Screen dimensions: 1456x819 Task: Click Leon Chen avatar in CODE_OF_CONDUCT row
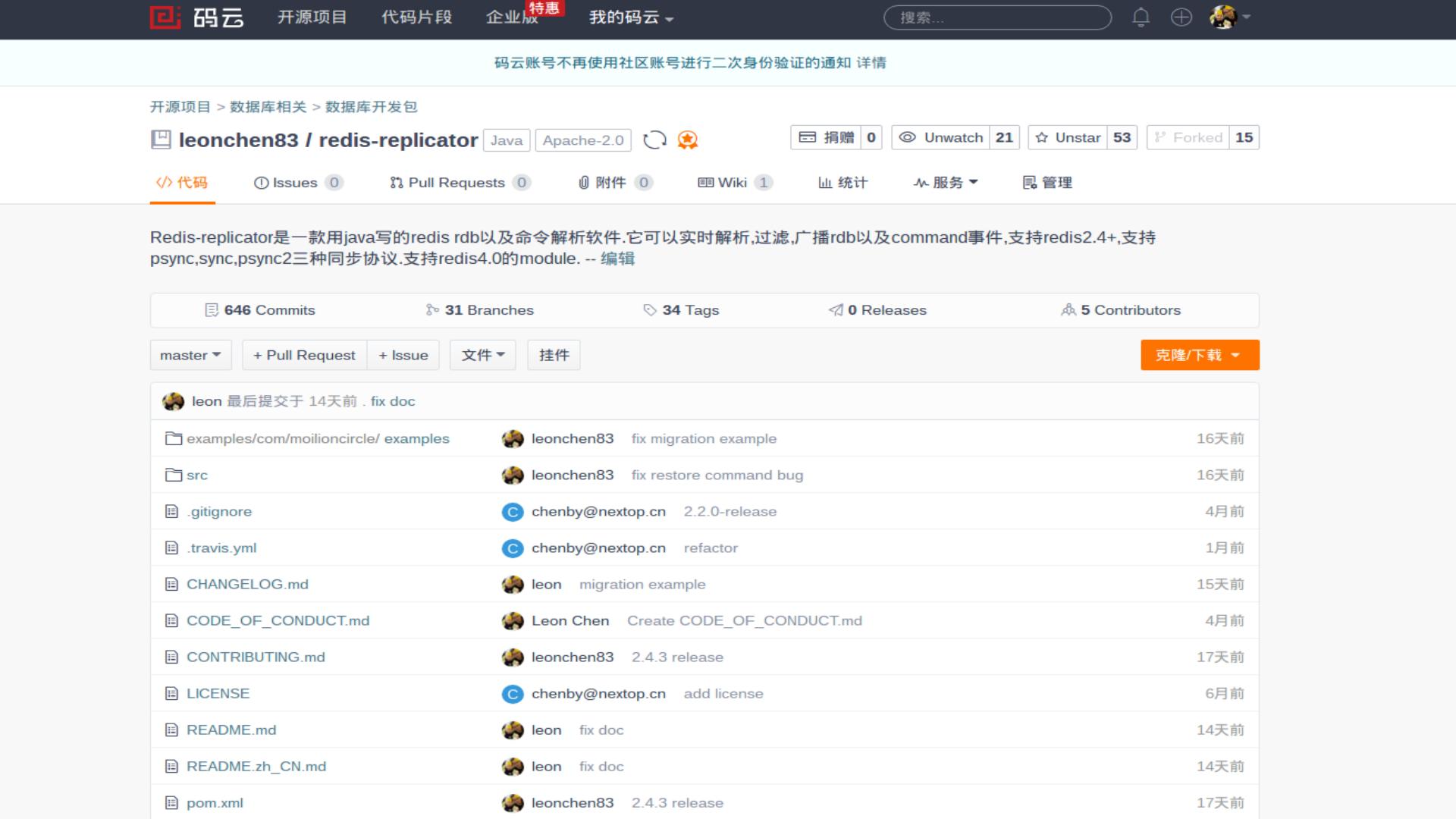click(x=513, y=621)
